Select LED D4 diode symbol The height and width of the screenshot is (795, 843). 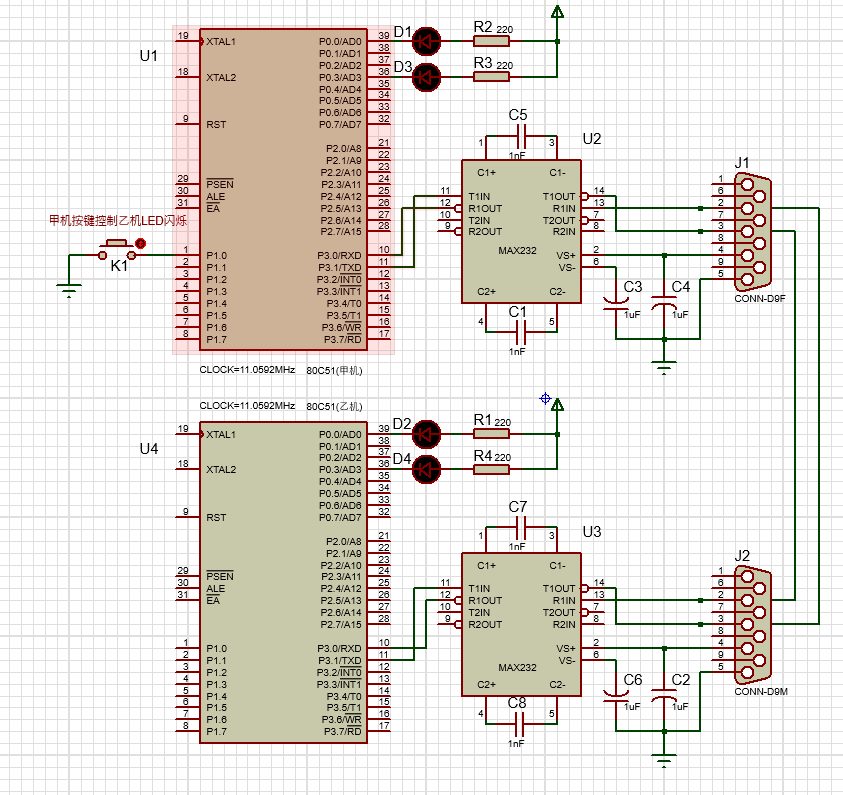point(426,469)
